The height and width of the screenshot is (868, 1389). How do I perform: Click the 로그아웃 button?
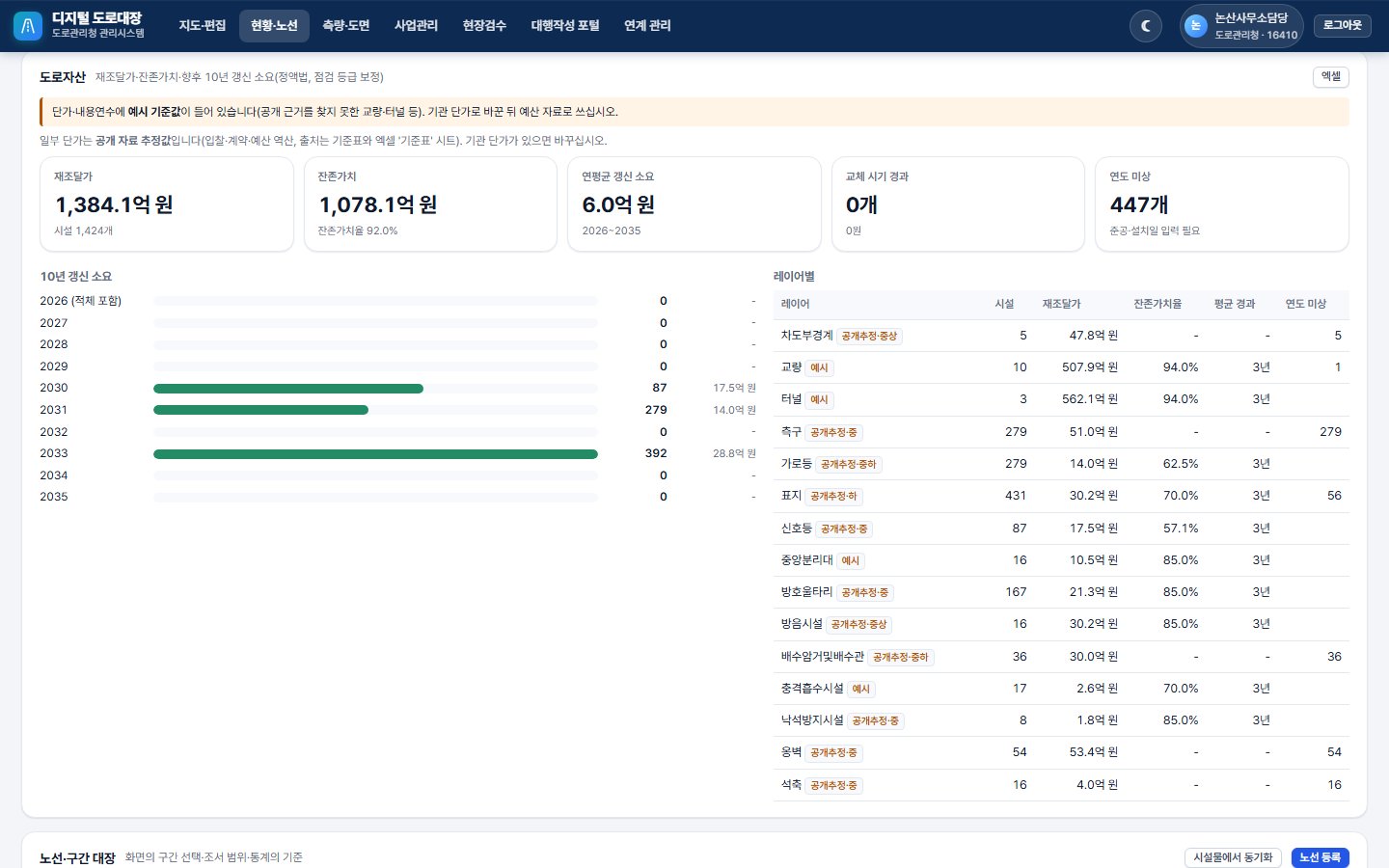pos(1343,26)
